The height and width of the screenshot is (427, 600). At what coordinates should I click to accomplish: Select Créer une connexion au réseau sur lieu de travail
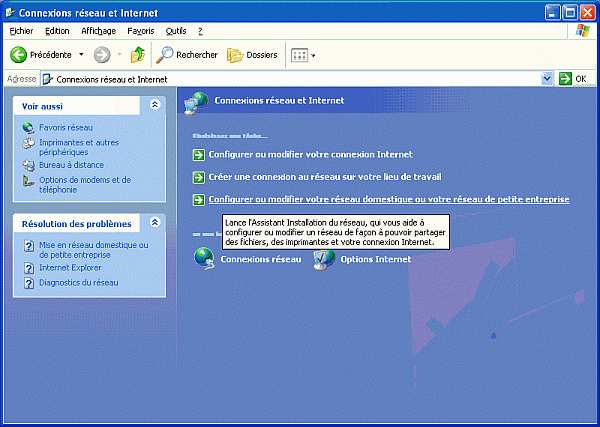coord(325,177)
